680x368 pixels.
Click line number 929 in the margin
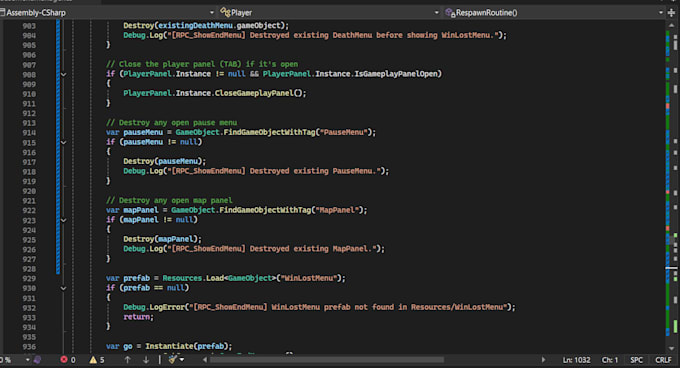pos(29,279)
